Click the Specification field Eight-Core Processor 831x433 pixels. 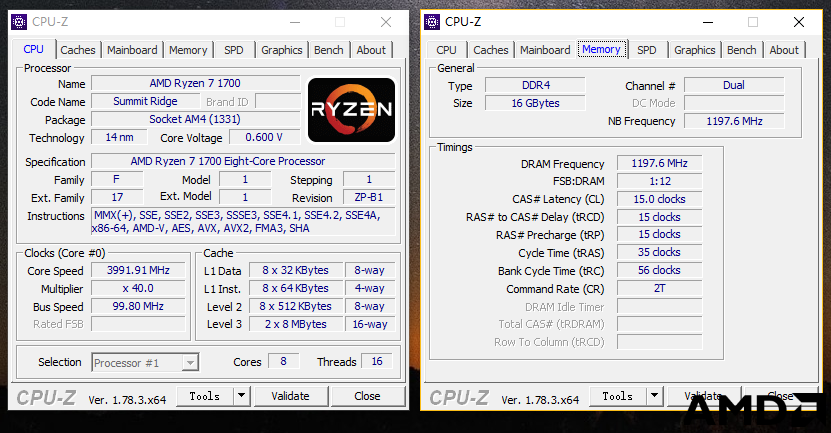point(243,161)
